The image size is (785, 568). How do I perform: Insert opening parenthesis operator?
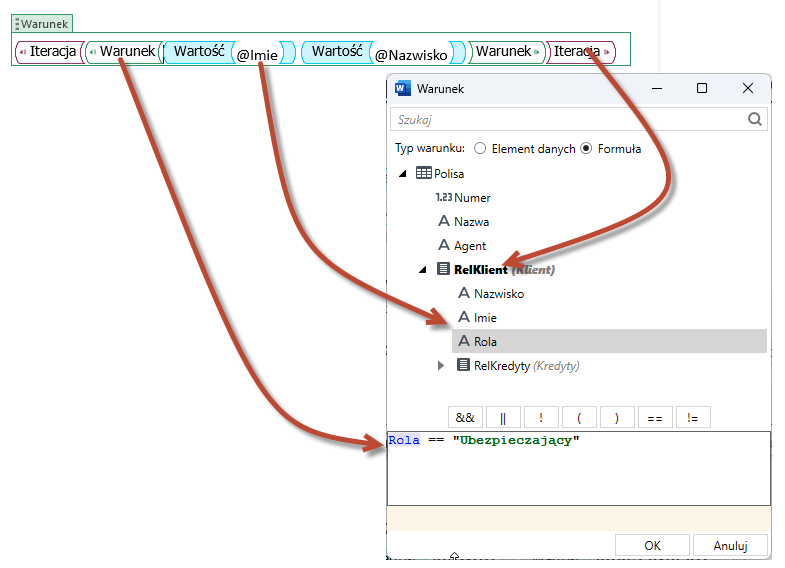point(579,417)
